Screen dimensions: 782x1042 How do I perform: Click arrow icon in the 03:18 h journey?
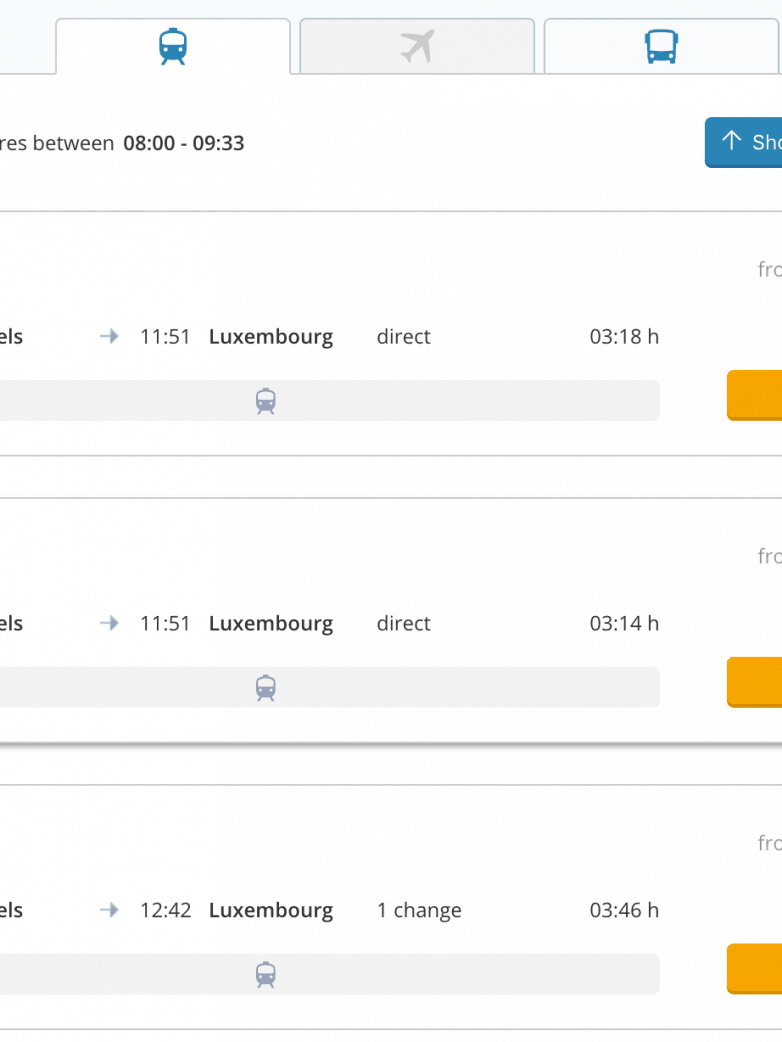point(110,337)
